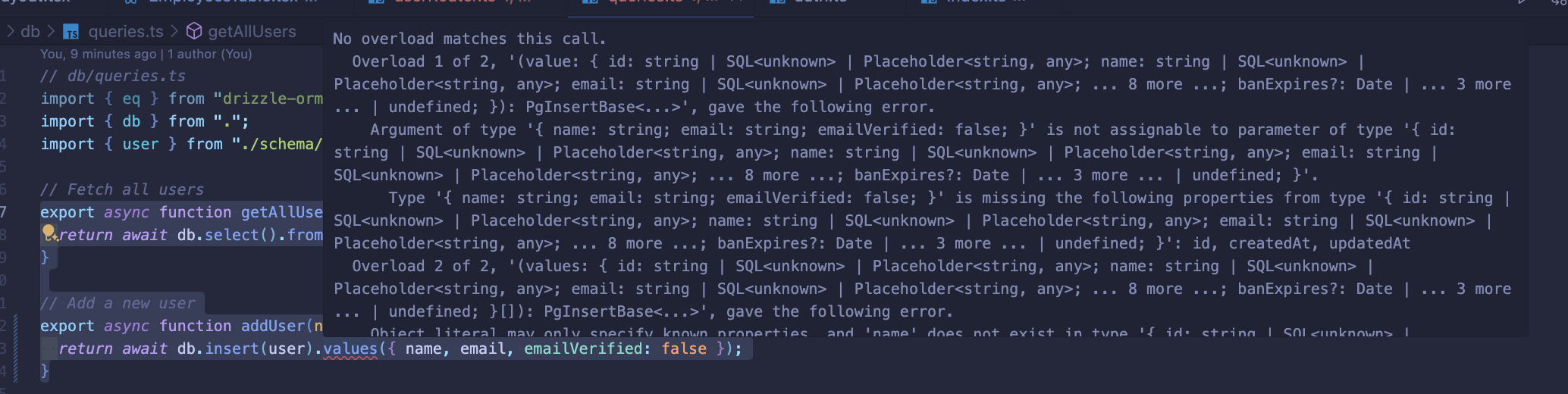Open the db folder breadcrumb
This screenshot has width=1568, height=394.
pos(30,31)
